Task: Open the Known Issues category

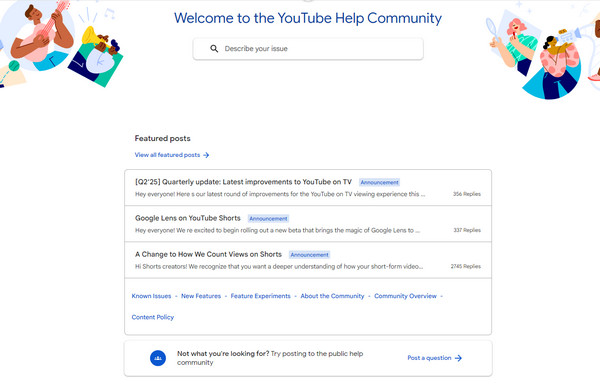Action: [x=151, y=296]
